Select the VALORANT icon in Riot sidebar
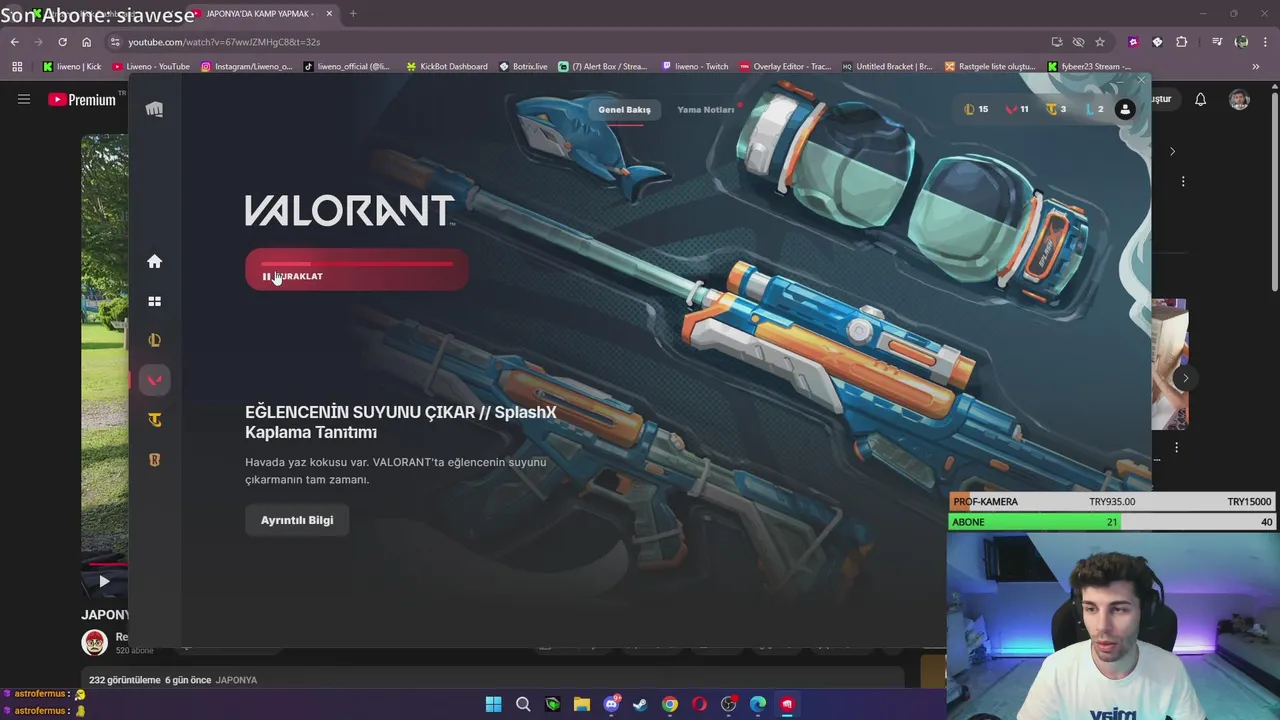The height and width of the screenshot is (720, 1280). tap(154, 380)
